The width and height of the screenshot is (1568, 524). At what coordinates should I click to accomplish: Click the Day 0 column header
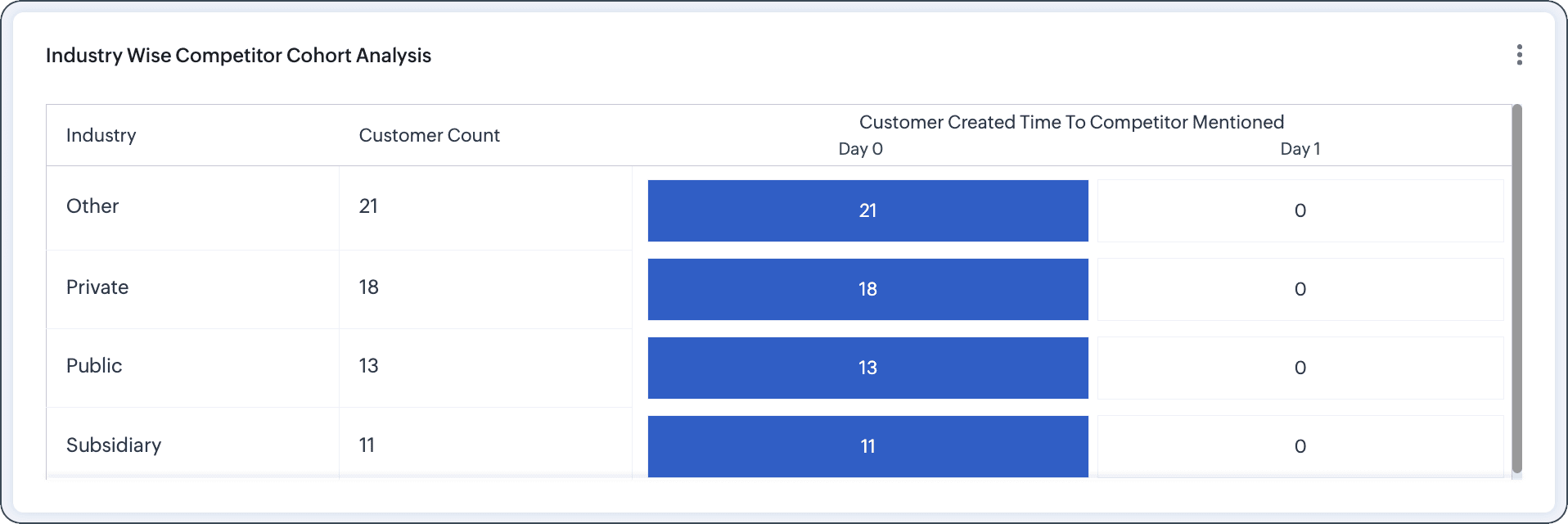(x=860, y=149)
